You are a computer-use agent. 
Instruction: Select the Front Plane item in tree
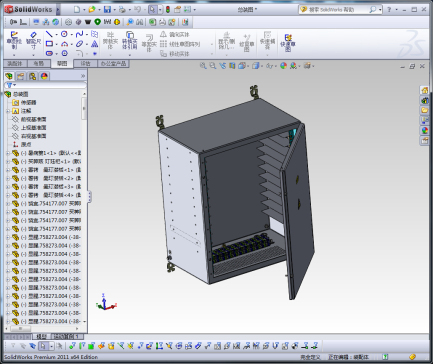pyautogui.click(x=30, y=119)
